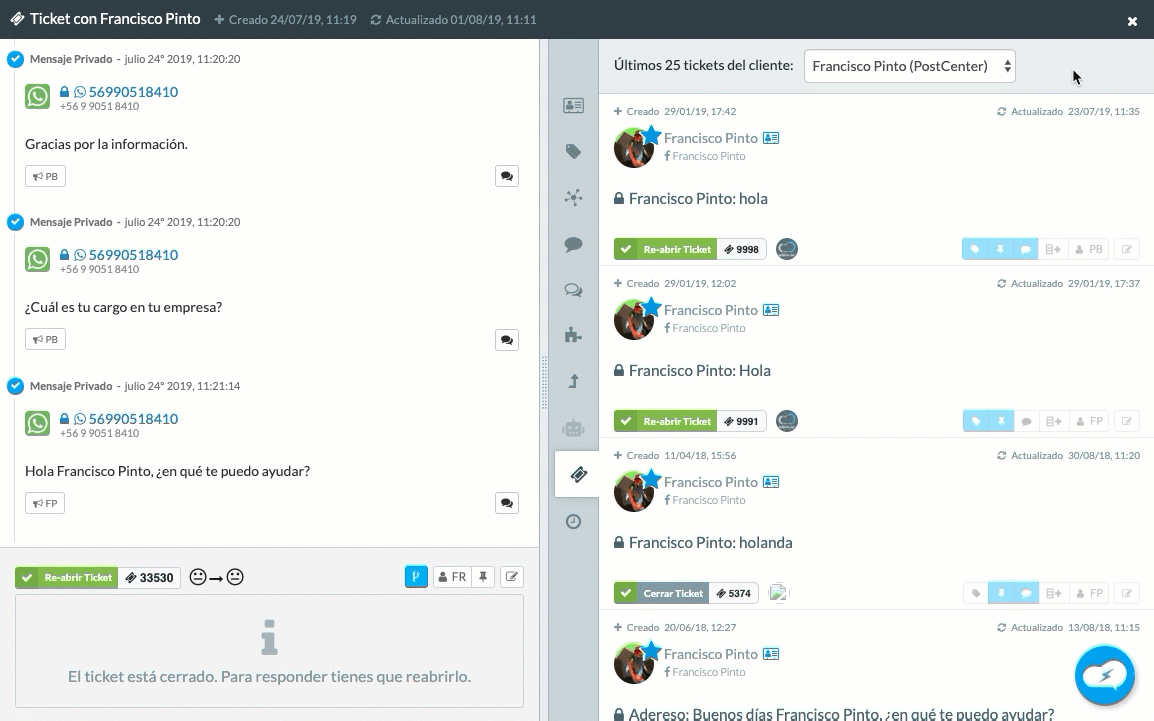The width and height of the screenshot is (1154, 721).
Task: Open contact card icon beside Francisco Pinto, ticket 9991
Action: pos(771,310)
